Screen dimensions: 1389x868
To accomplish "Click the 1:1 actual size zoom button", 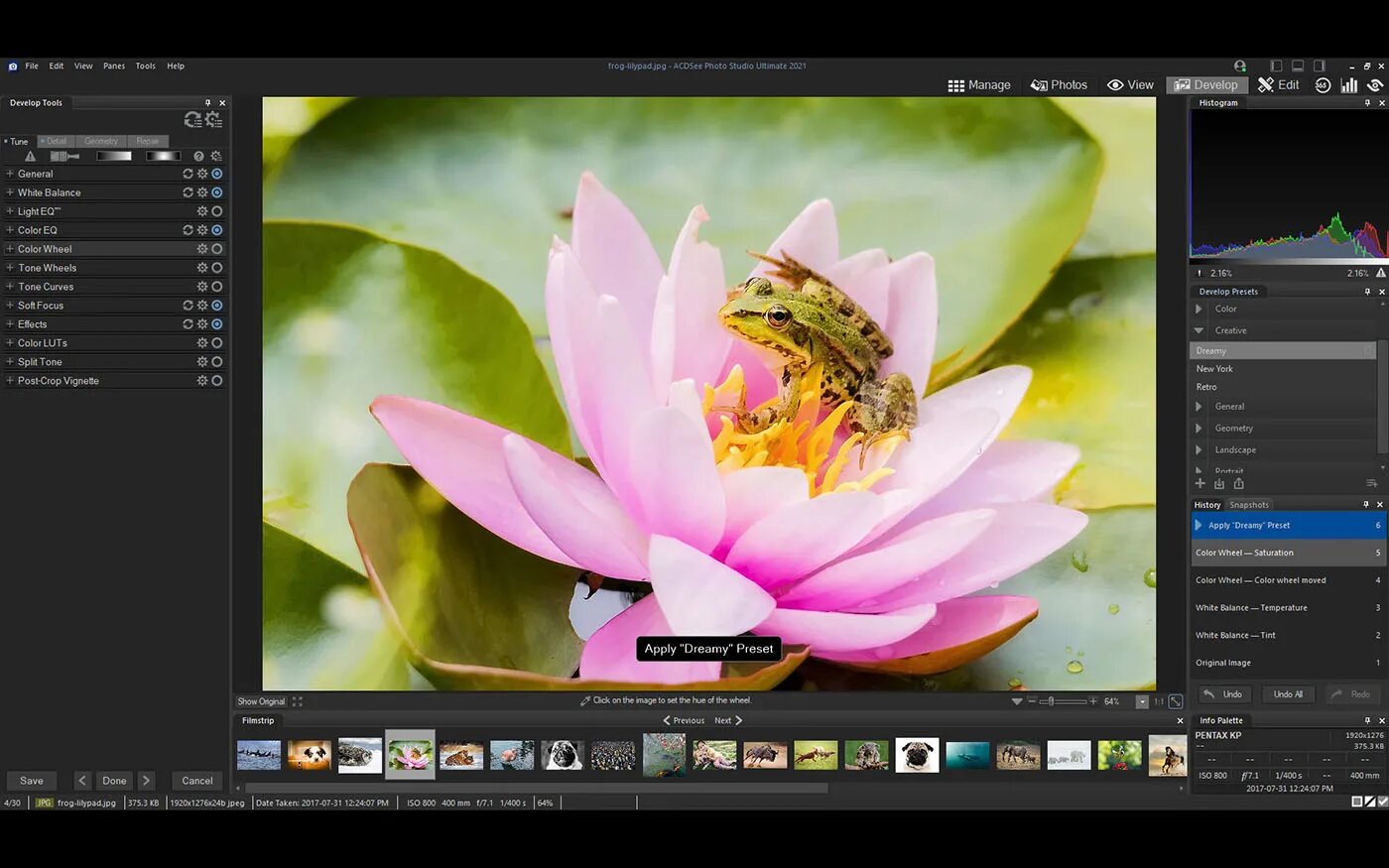I will pyautogui.click(x=1158, y=701).
